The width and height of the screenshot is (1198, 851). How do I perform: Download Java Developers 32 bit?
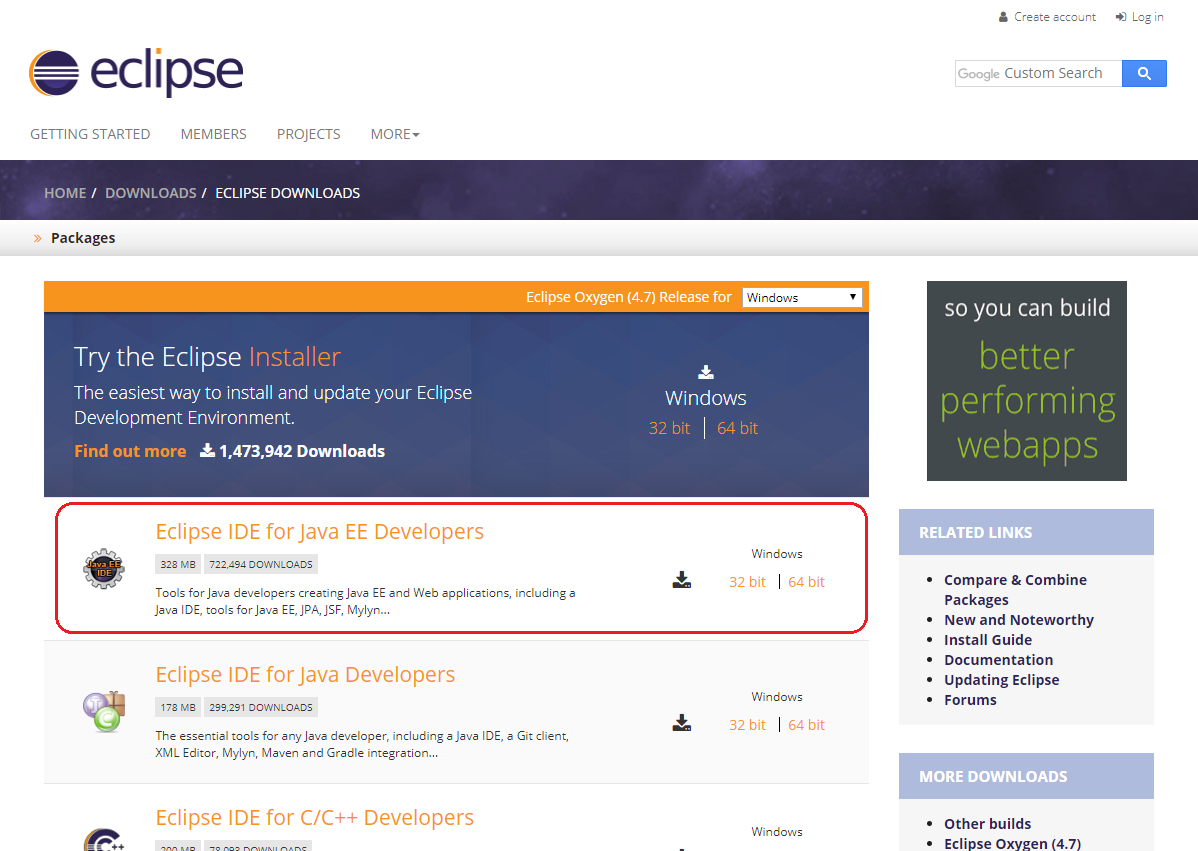pyautogui.click(x=746, y=725)
